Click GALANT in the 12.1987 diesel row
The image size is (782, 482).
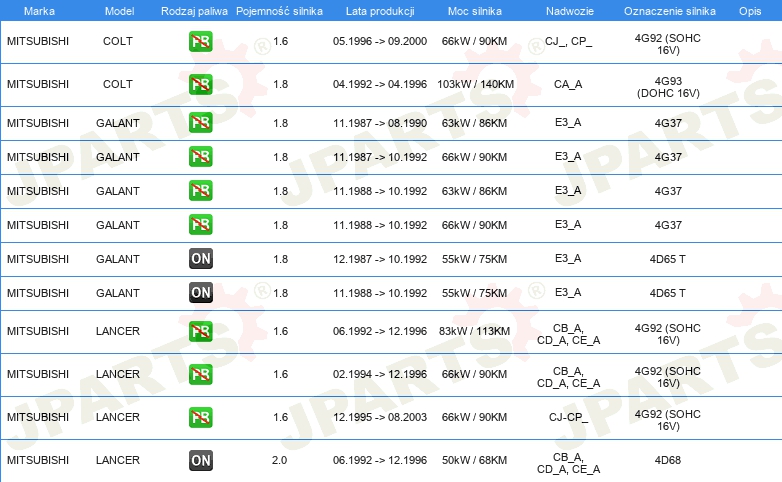pos(118,259)
